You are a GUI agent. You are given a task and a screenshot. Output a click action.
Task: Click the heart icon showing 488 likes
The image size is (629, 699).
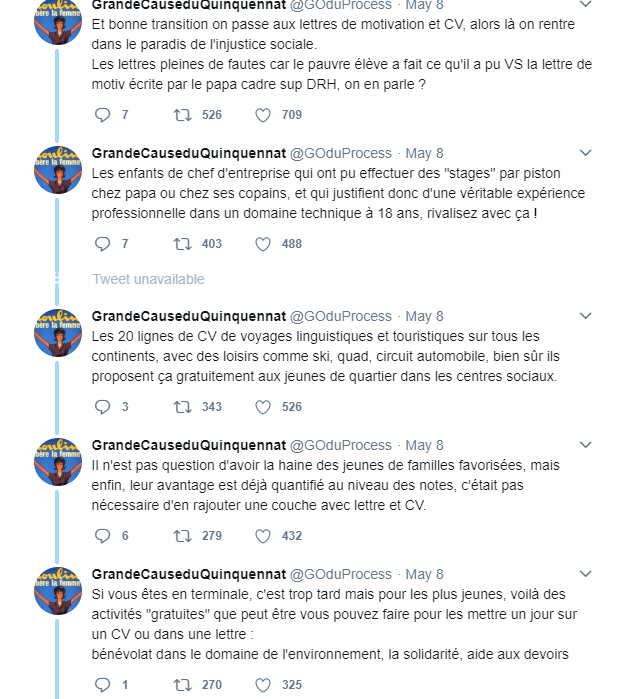coord(263,243)
